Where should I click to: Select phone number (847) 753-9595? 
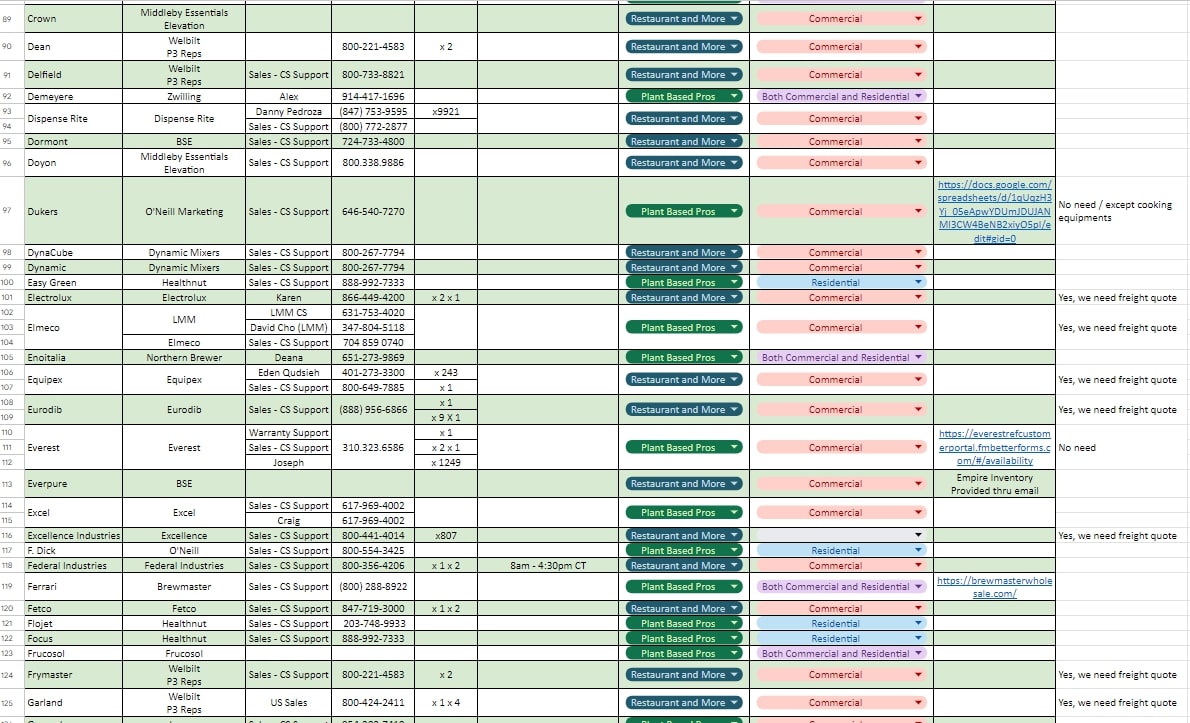(373, 112)
